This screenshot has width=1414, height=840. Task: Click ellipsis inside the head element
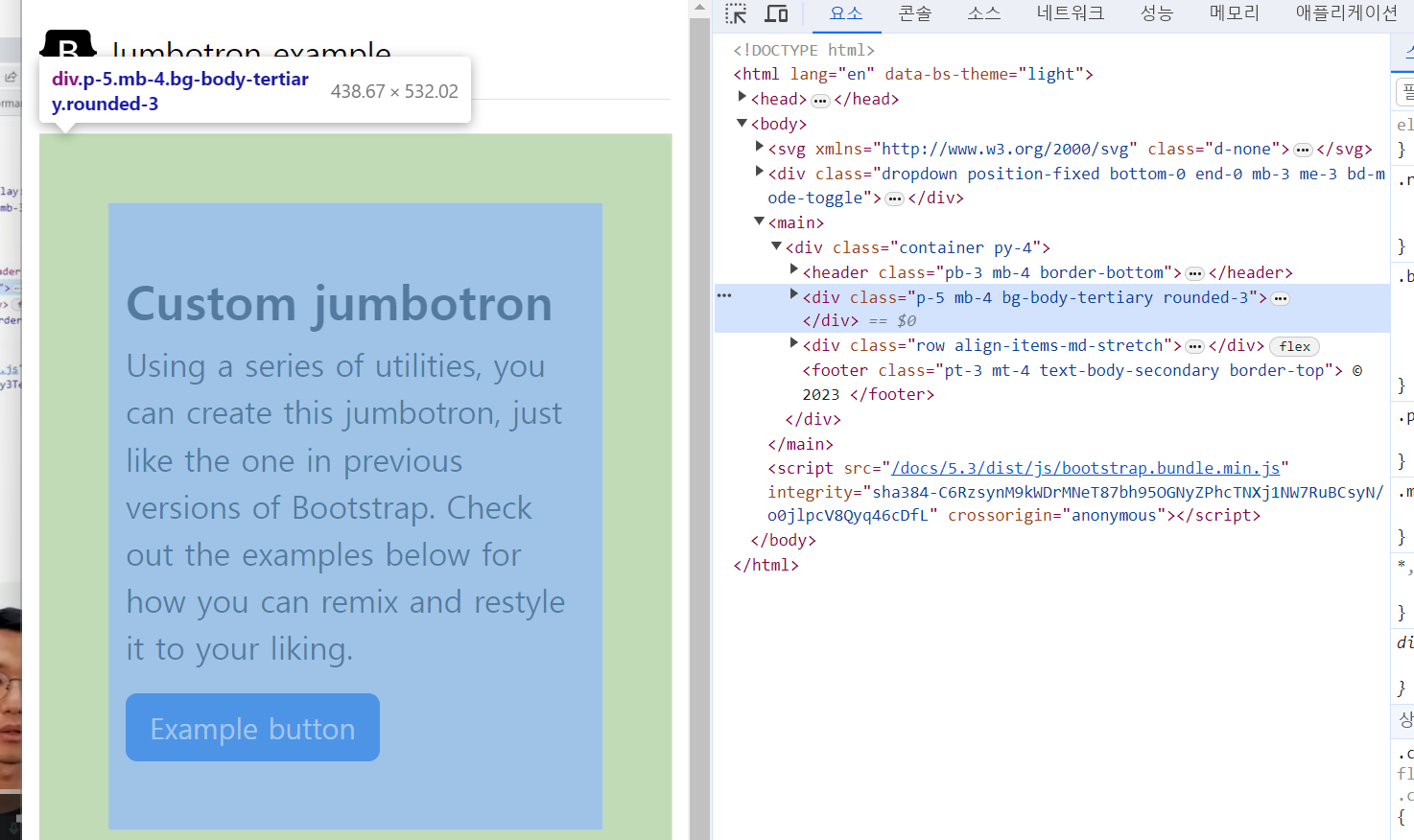click(820, 100)
